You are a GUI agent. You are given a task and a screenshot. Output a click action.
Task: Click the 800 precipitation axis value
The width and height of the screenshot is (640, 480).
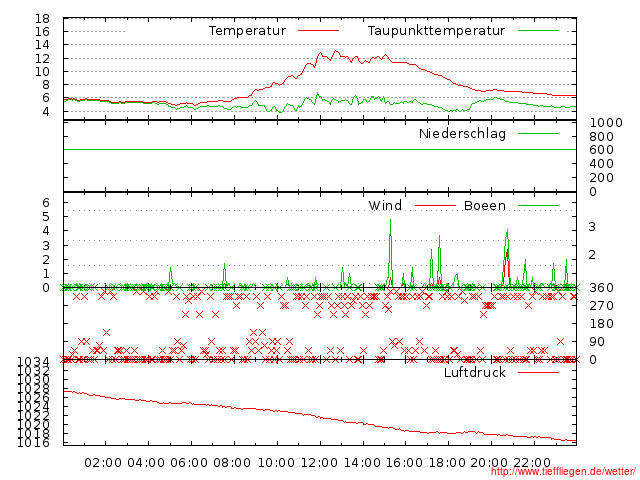[x=601, y=137]
